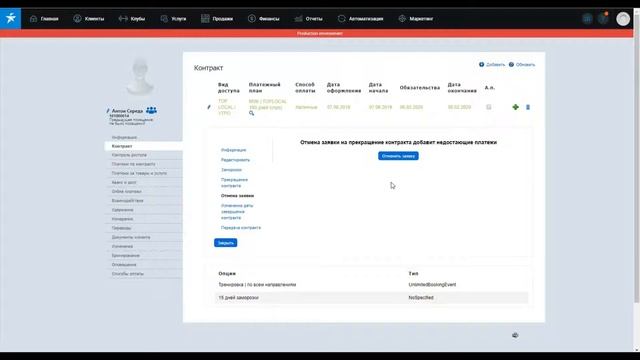Open the user avatar menu
The image size is (640, 360).
[x=623, y=19]
